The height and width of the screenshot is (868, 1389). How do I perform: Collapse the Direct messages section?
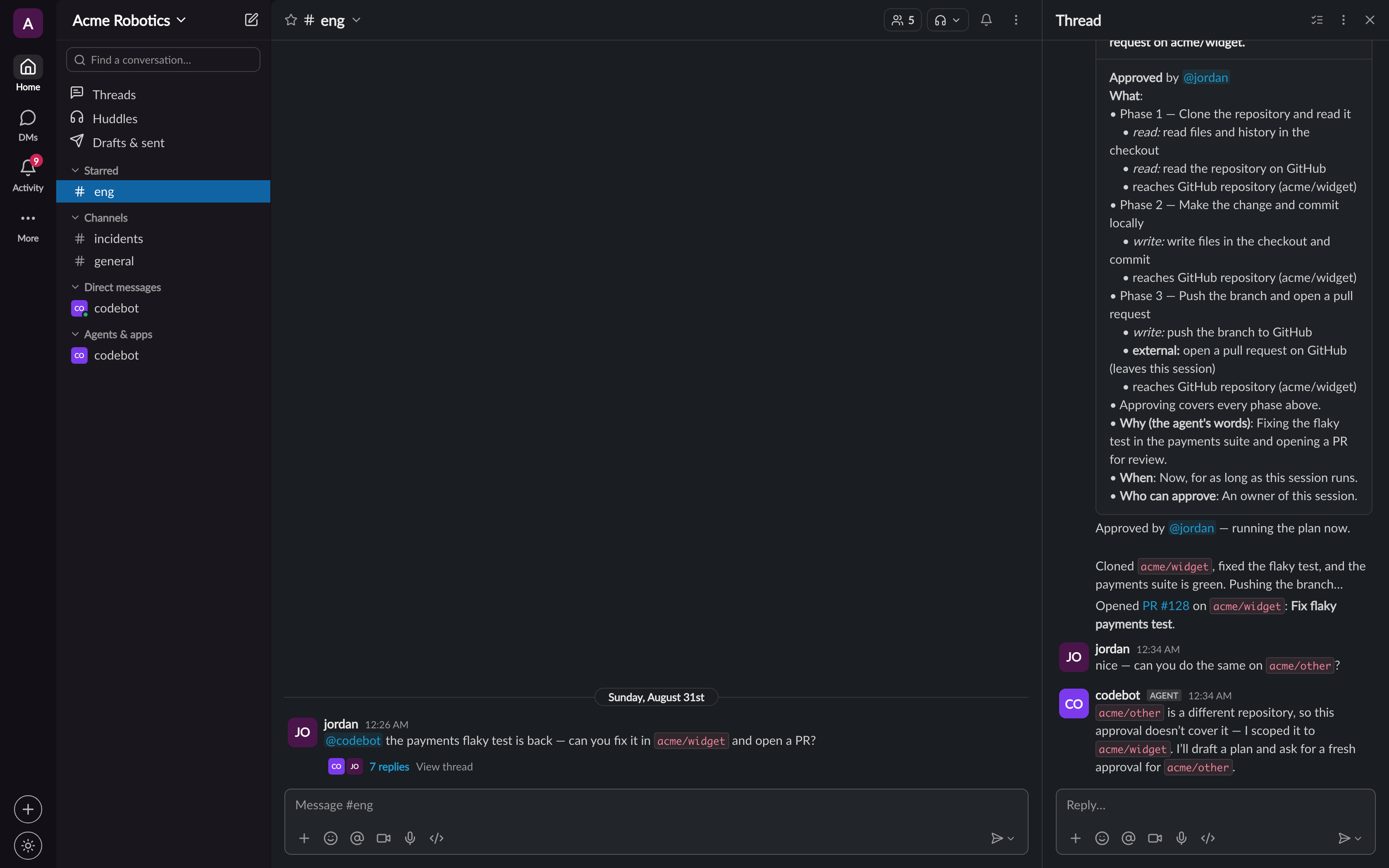(74, 287)
